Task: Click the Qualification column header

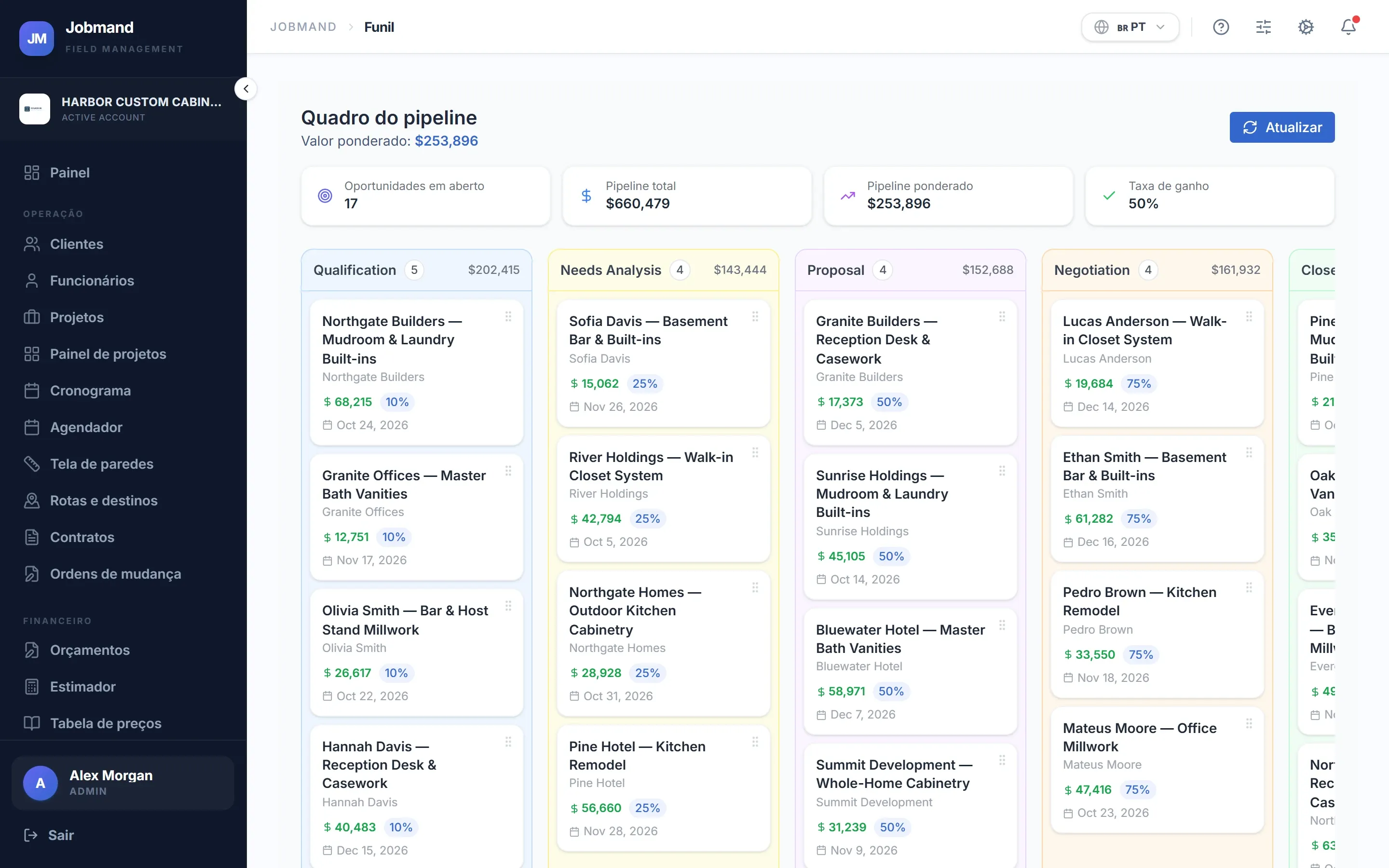Action: pyautogui.click(x=417, y=271)
